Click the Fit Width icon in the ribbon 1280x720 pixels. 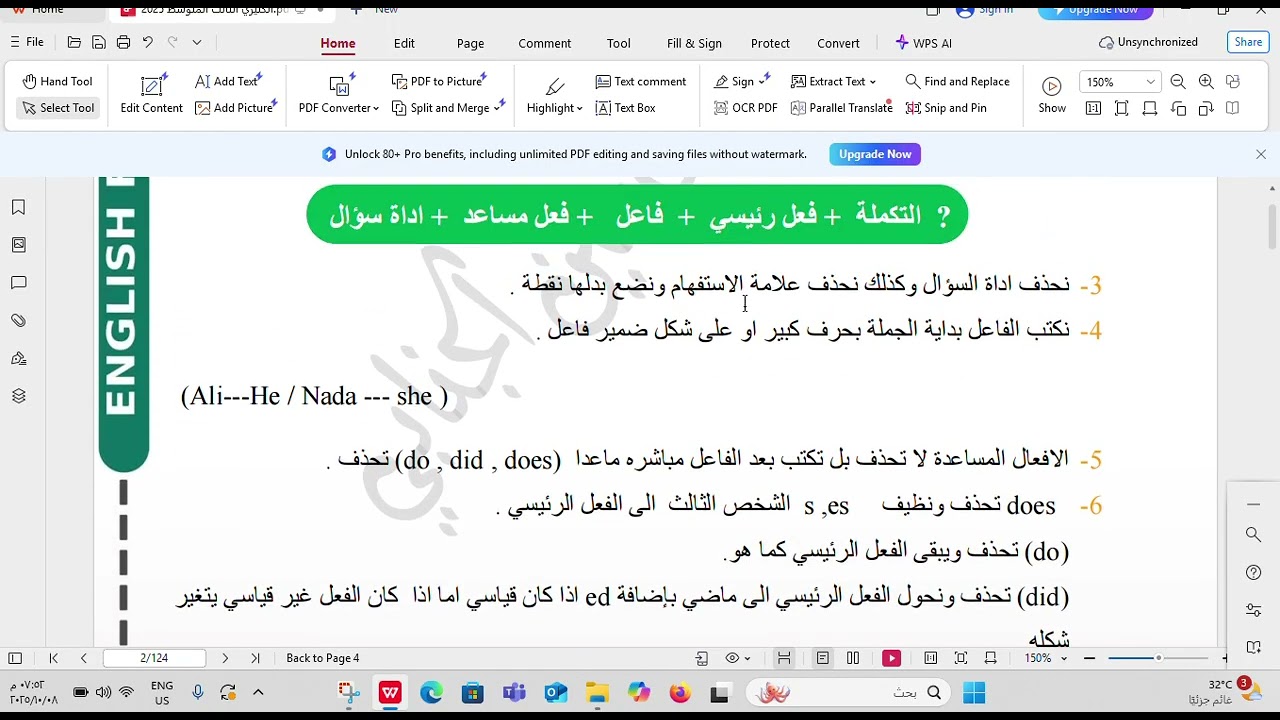click(x=1150, y=108)
